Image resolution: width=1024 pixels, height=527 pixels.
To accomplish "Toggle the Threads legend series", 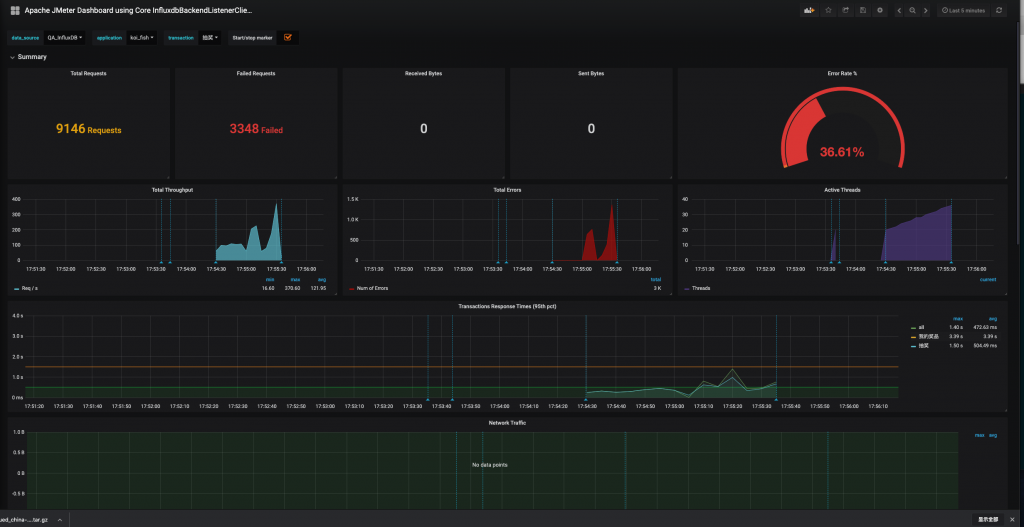I will (703, 288).
